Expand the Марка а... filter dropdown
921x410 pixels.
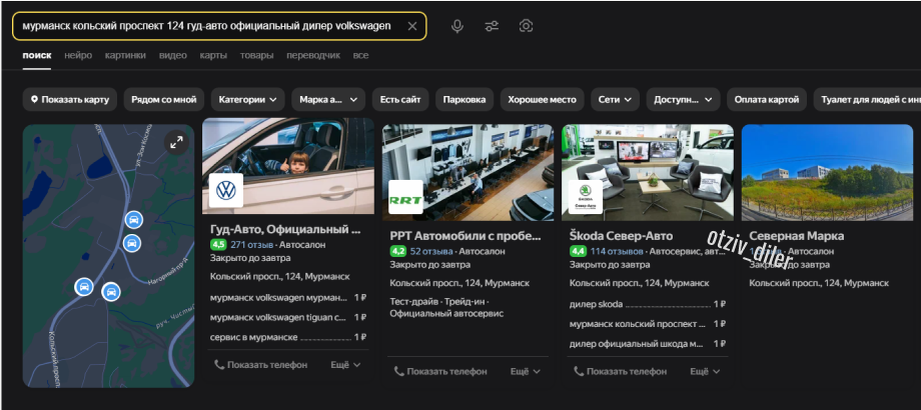328,99
